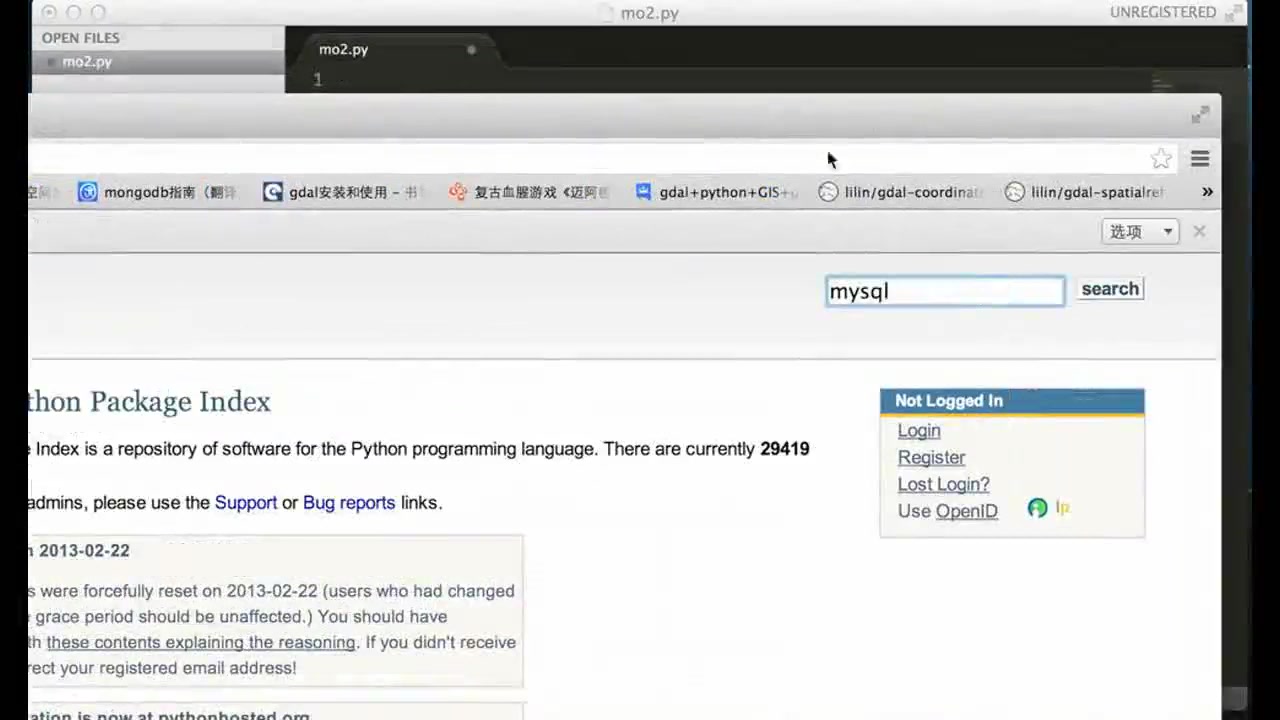Open the 复古血腥游戏 bookmark
Screen dimensions: 1280x720
click(529, 192)
